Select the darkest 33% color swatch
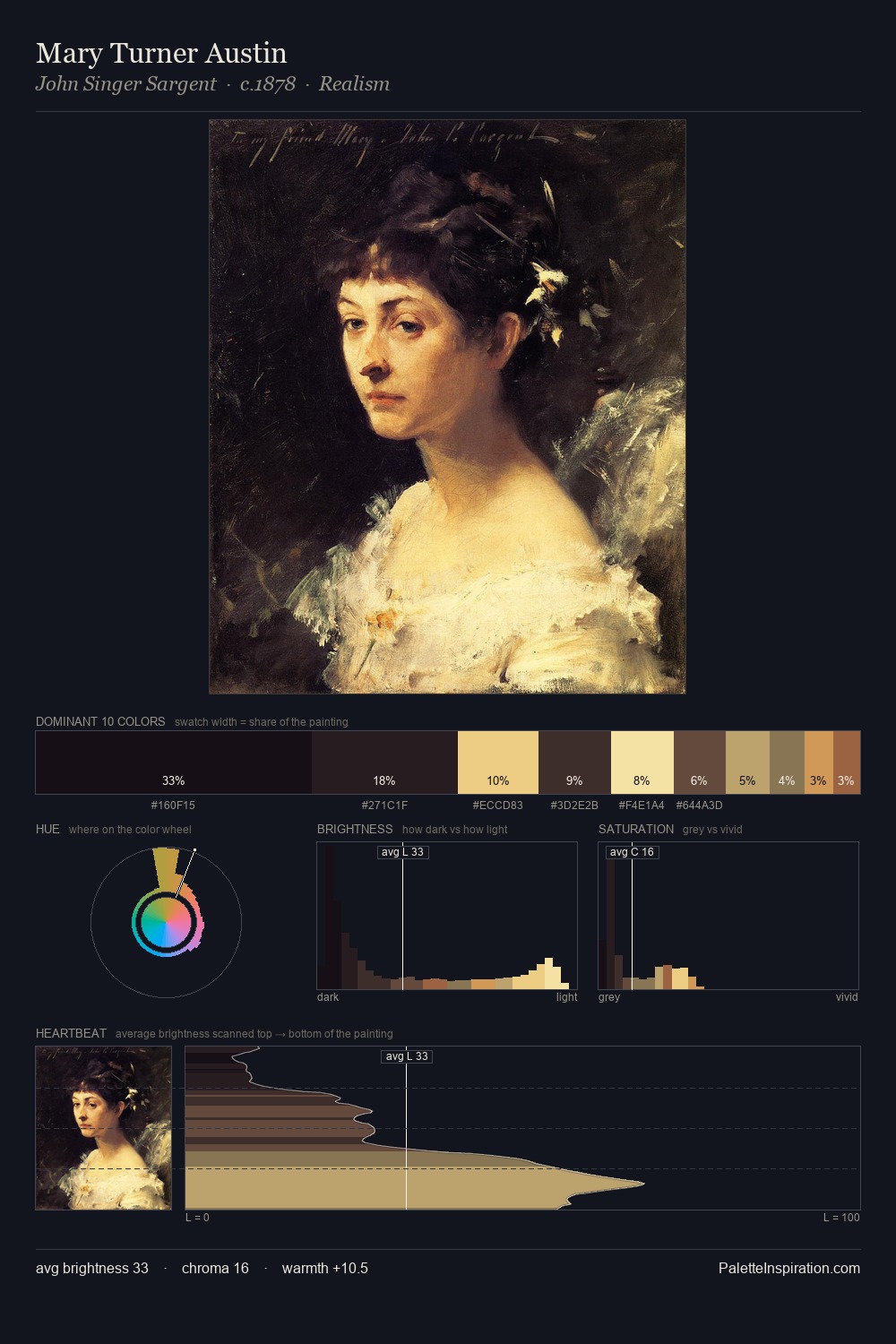This screenshot has height=1344, width=896. [x=174, y=762]
